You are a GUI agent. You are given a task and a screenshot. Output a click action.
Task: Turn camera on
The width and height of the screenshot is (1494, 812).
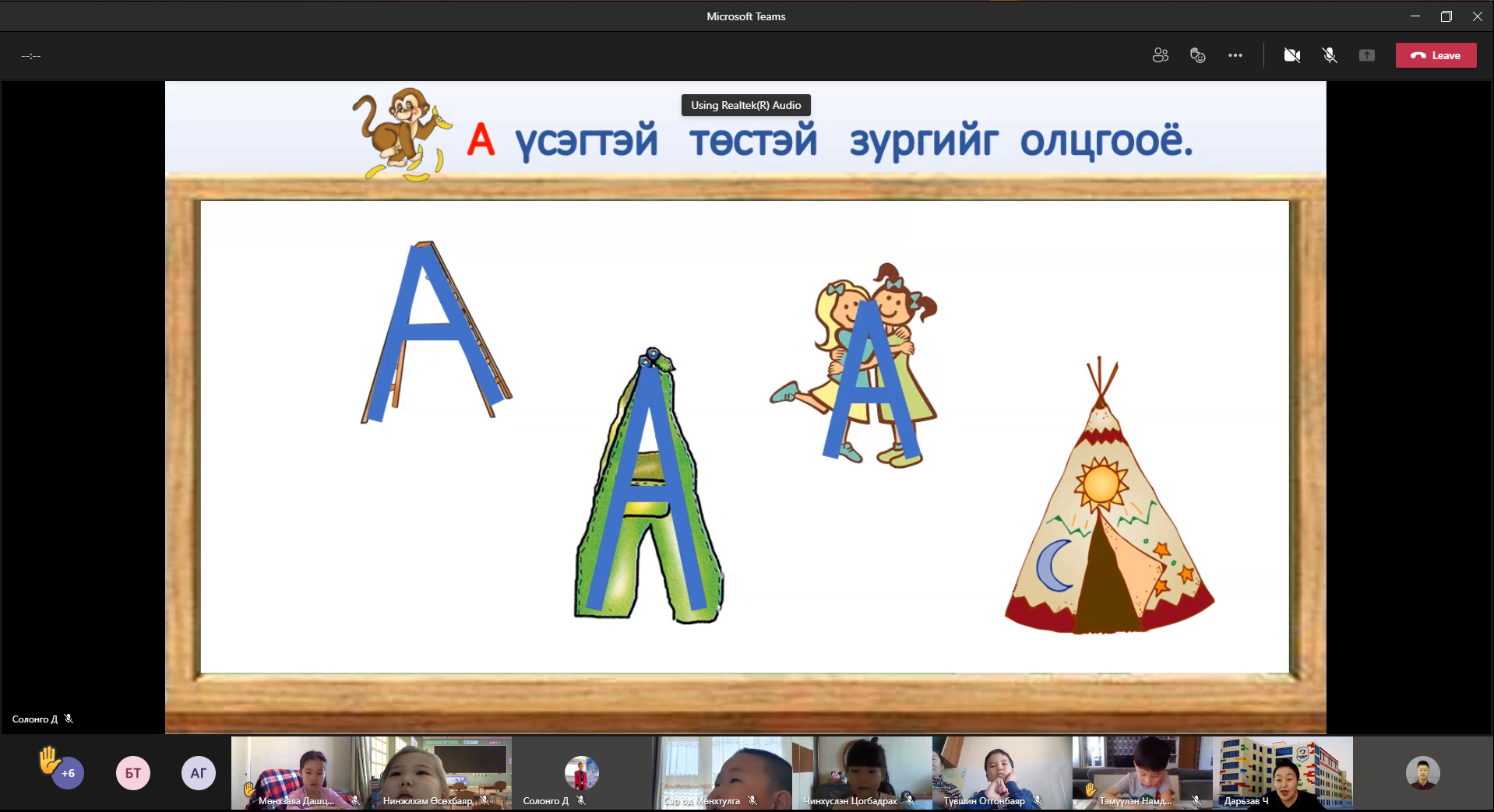tap(1292, 55)
